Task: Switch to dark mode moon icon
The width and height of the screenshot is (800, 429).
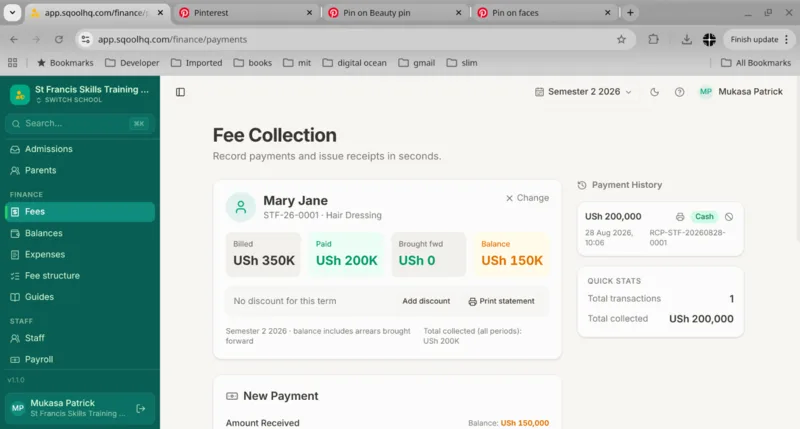Action: (654, 92)
